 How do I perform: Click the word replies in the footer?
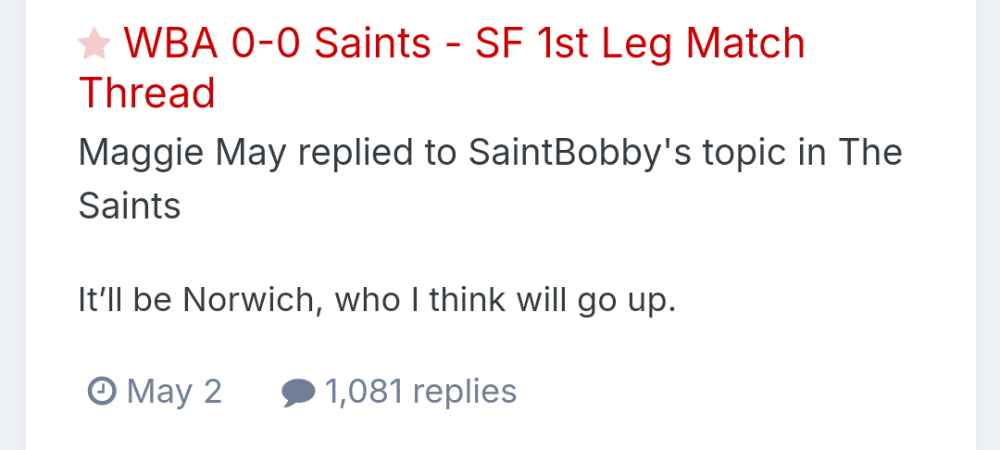tap(465, 391)
